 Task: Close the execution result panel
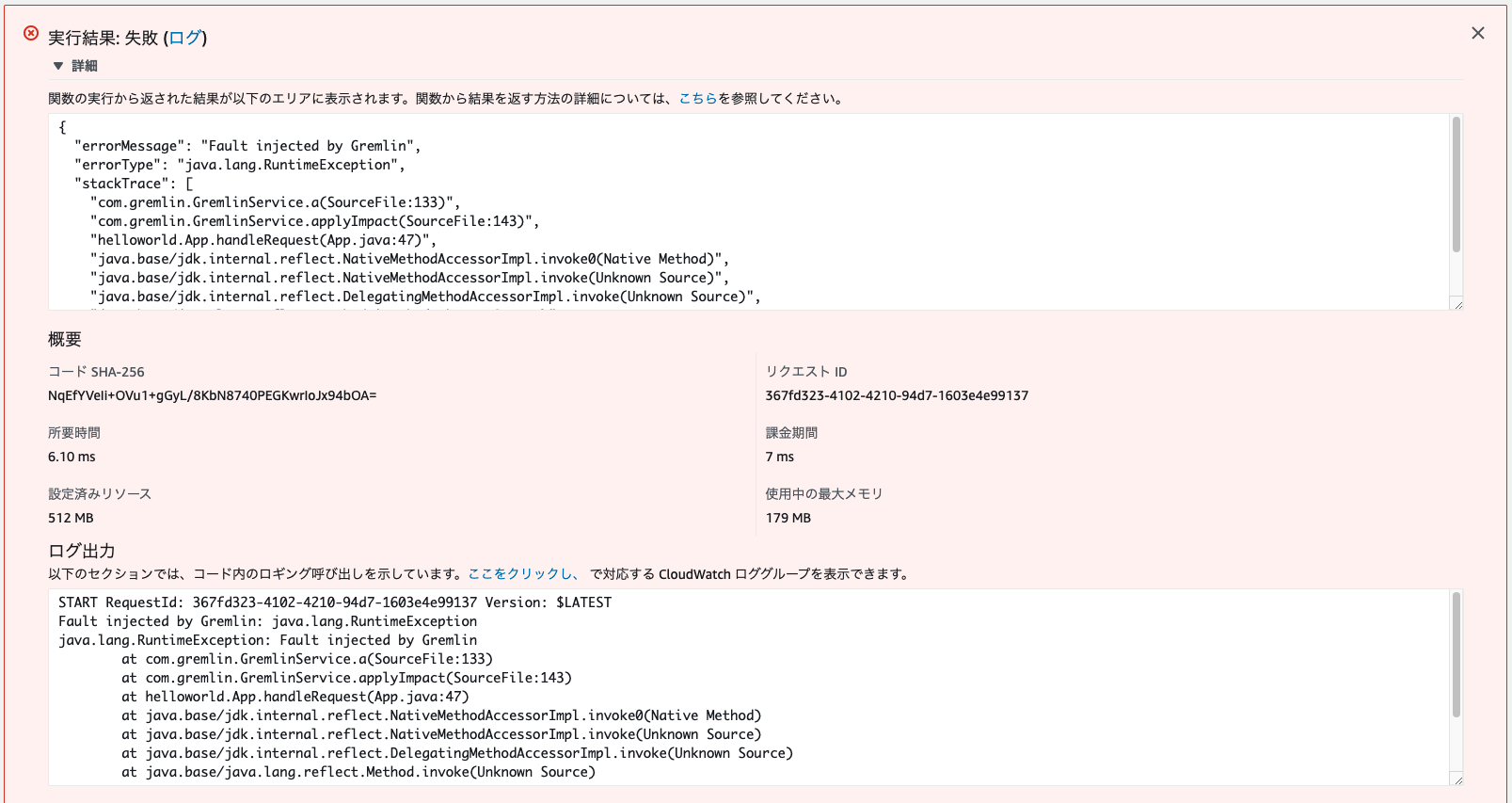click(1477, 33)
